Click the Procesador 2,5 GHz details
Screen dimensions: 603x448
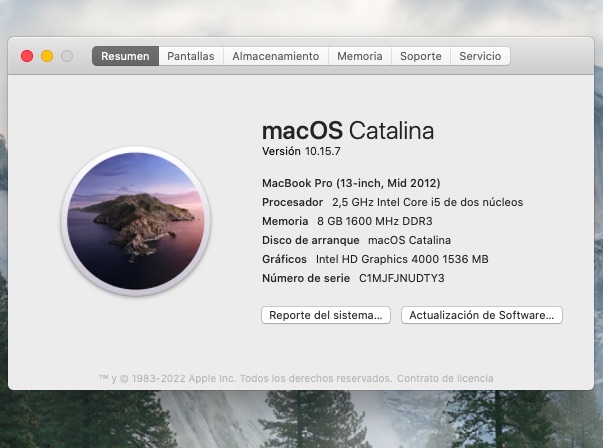[392, 202]
